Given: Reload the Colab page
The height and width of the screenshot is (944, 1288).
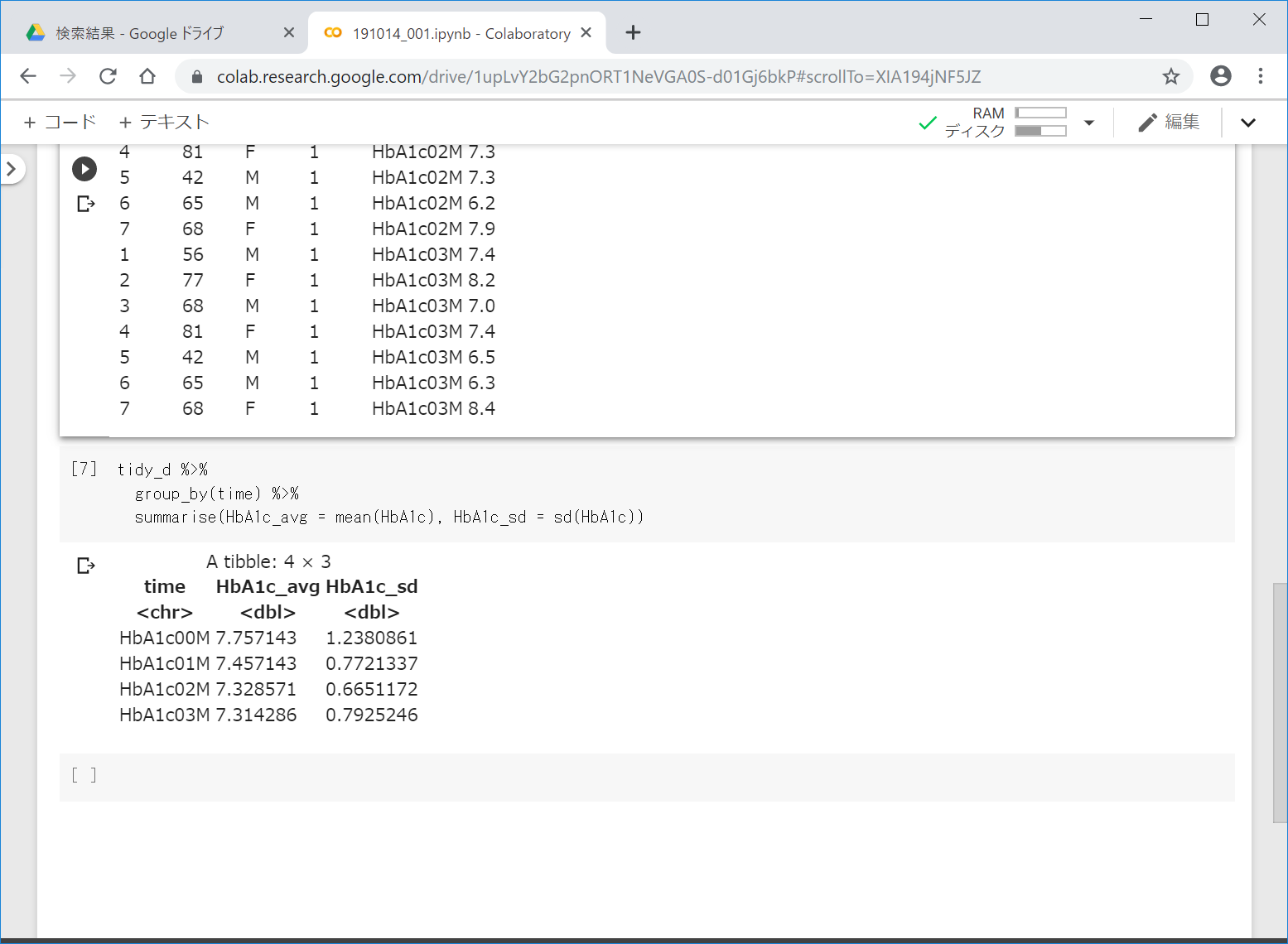Looking at the screenshot, I should click(108, 76).
